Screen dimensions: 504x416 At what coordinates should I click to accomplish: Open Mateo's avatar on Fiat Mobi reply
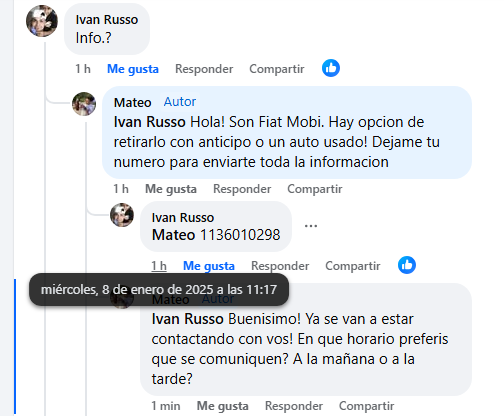pos(84,104)
